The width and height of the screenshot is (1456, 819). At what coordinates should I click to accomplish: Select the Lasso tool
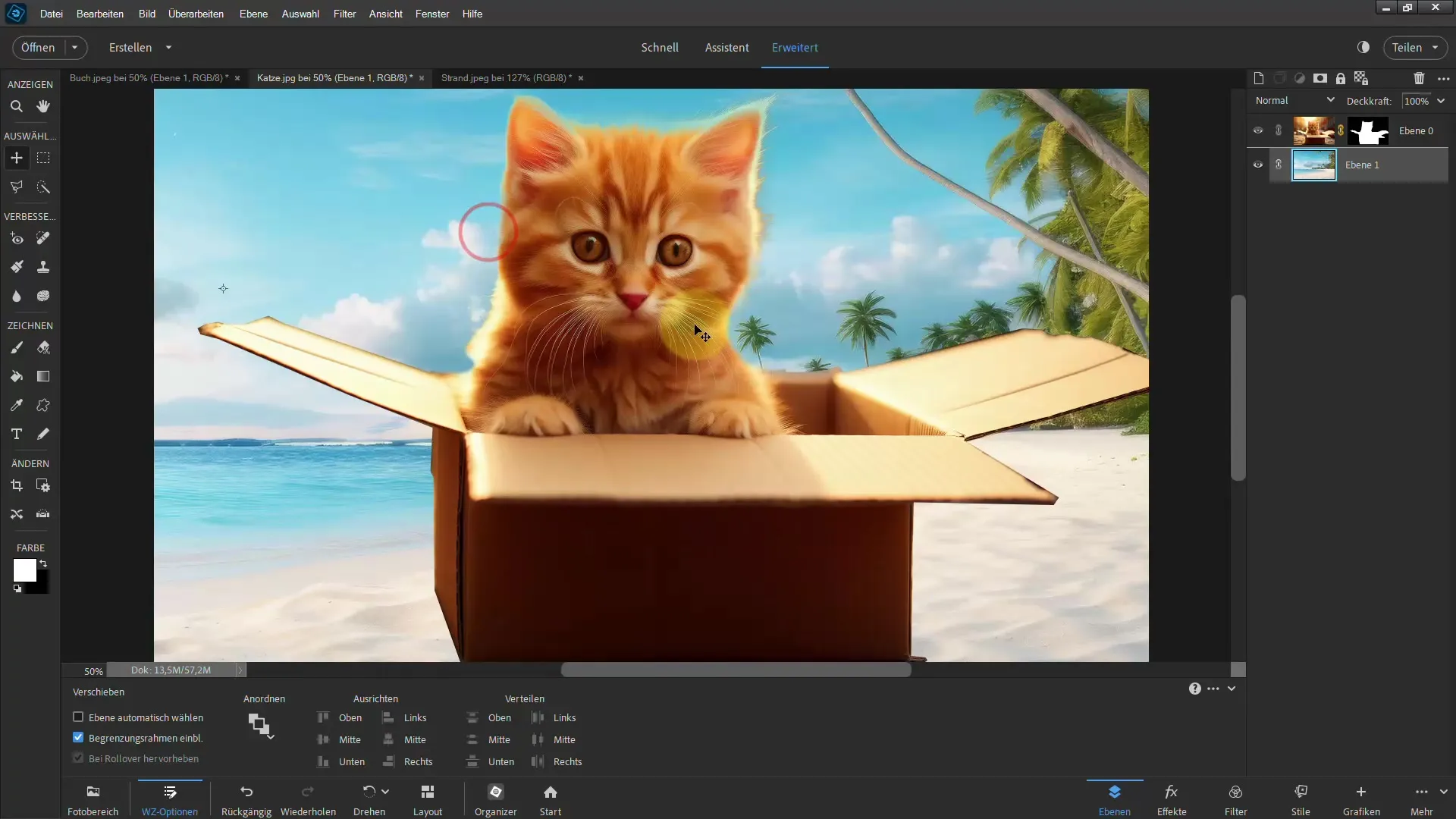click(x=16, y=187)
